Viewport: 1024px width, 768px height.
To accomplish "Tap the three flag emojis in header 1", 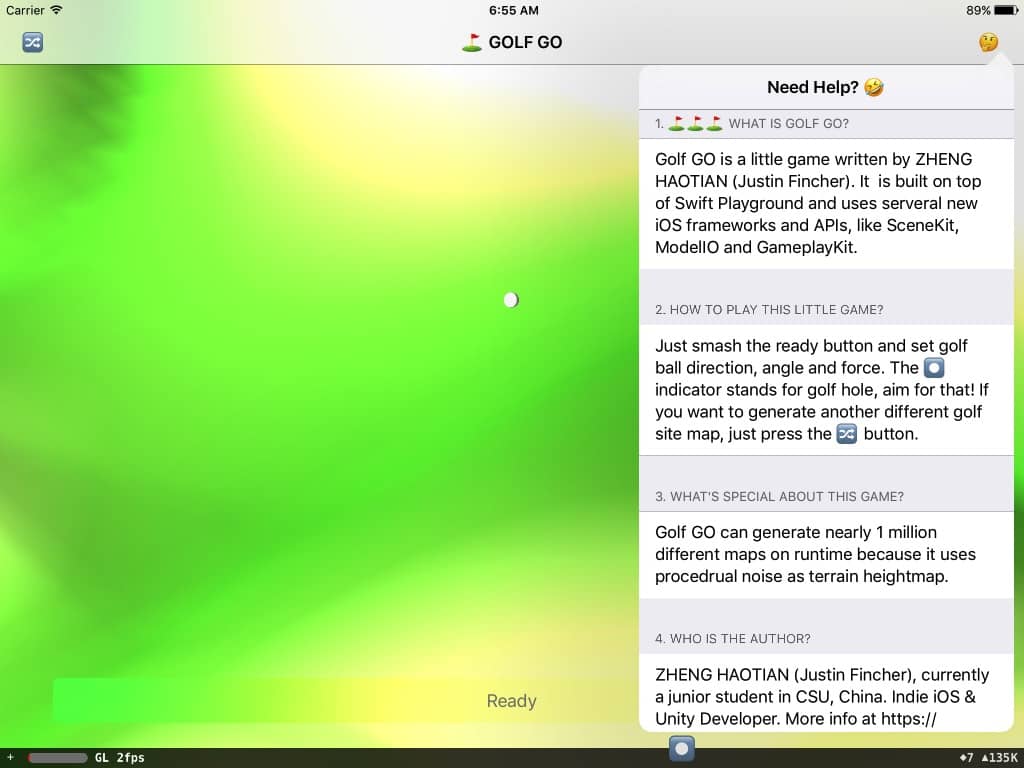I will pos(696,123).
